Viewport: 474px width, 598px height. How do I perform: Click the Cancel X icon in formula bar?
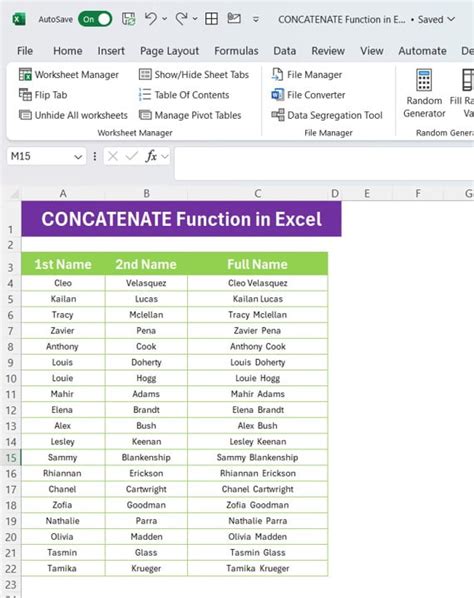112,156
